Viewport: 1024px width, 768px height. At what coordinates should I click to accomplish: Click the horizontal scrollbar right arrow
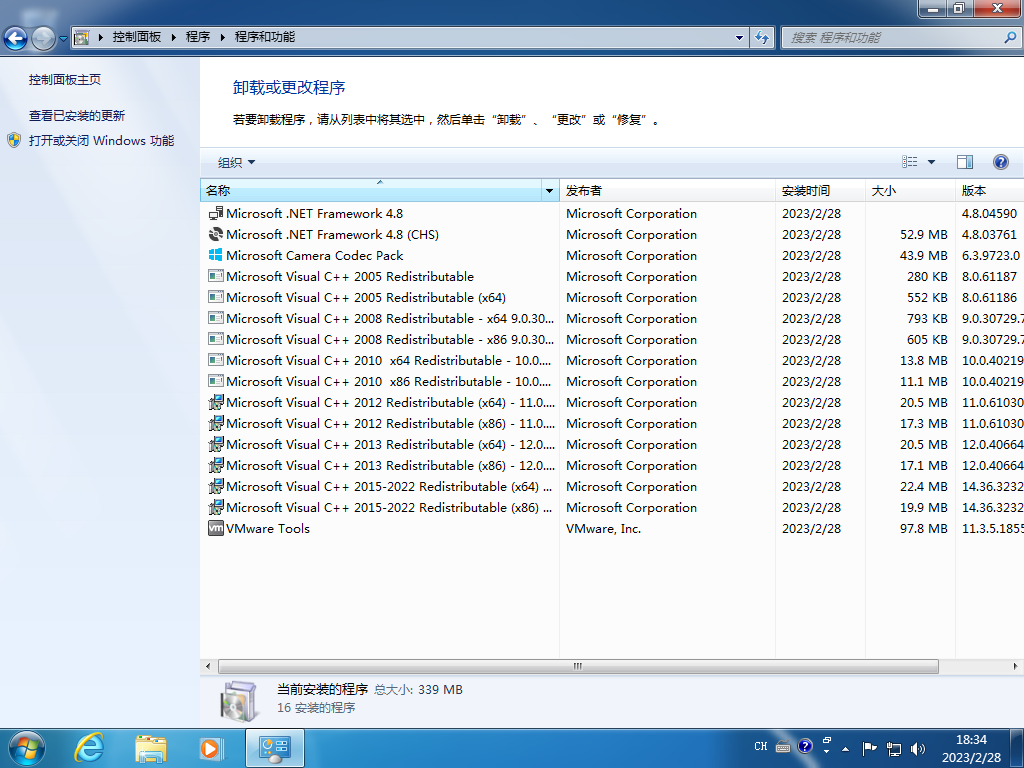[x=1016, y=666]
